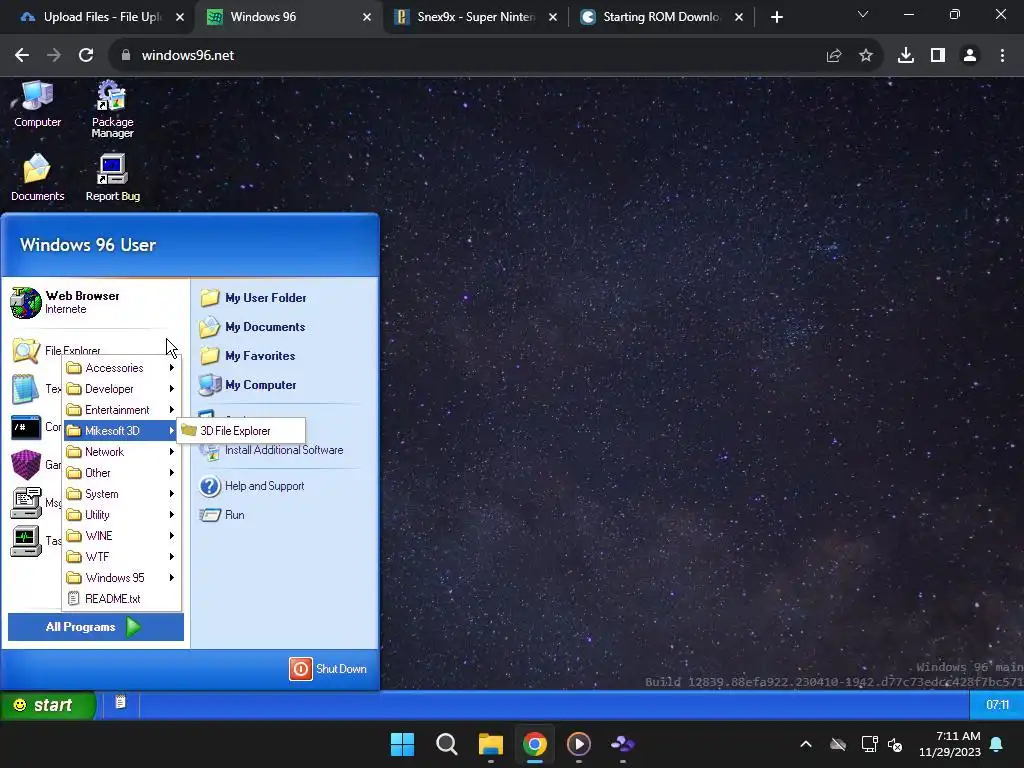This screenshot has width=1024, height=768.
Task: Open Chrome downloads icon
Action: [x=906, y=56]
